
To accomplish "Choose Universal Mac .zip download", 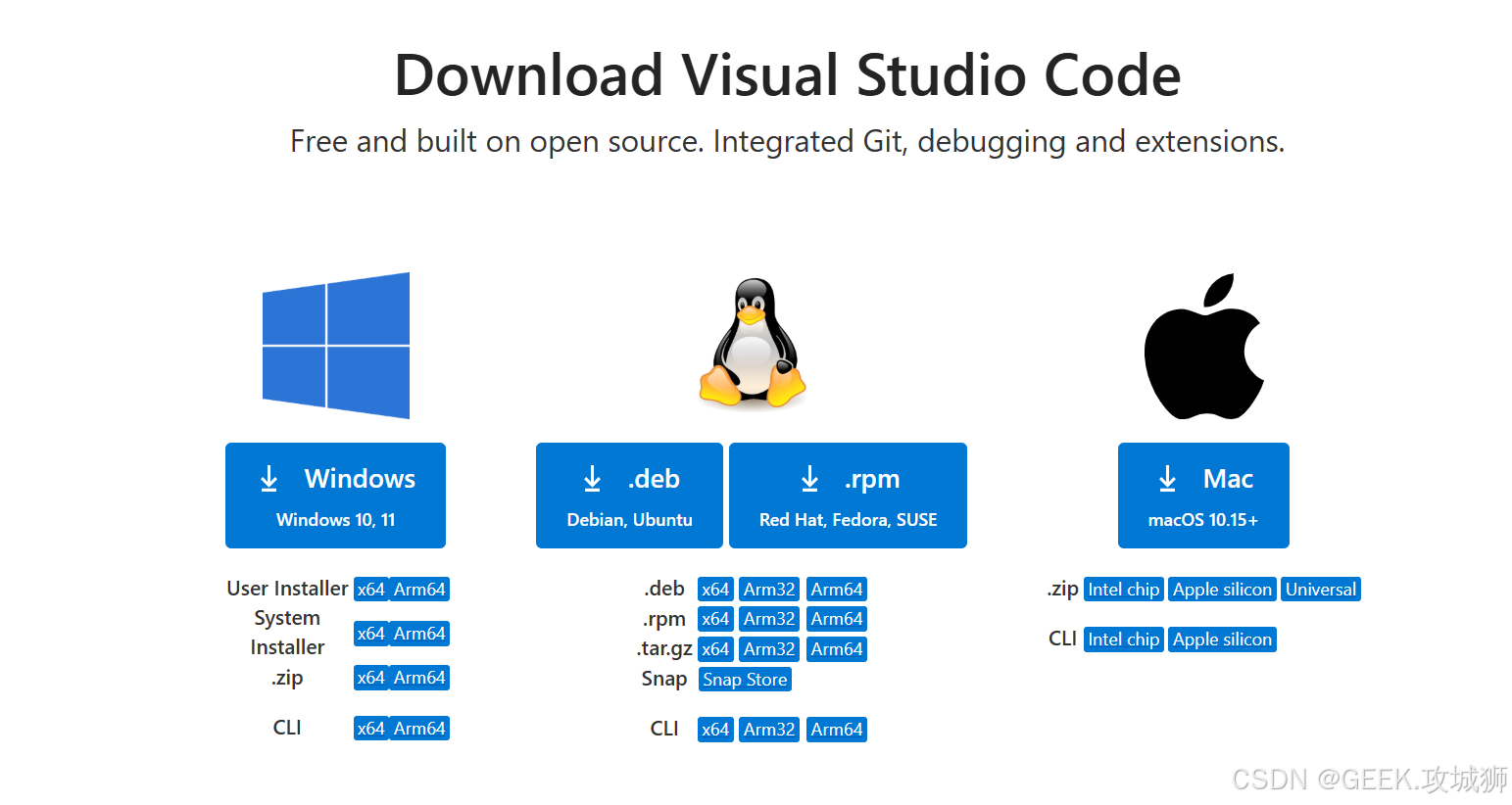I will tap(1321, 590).
